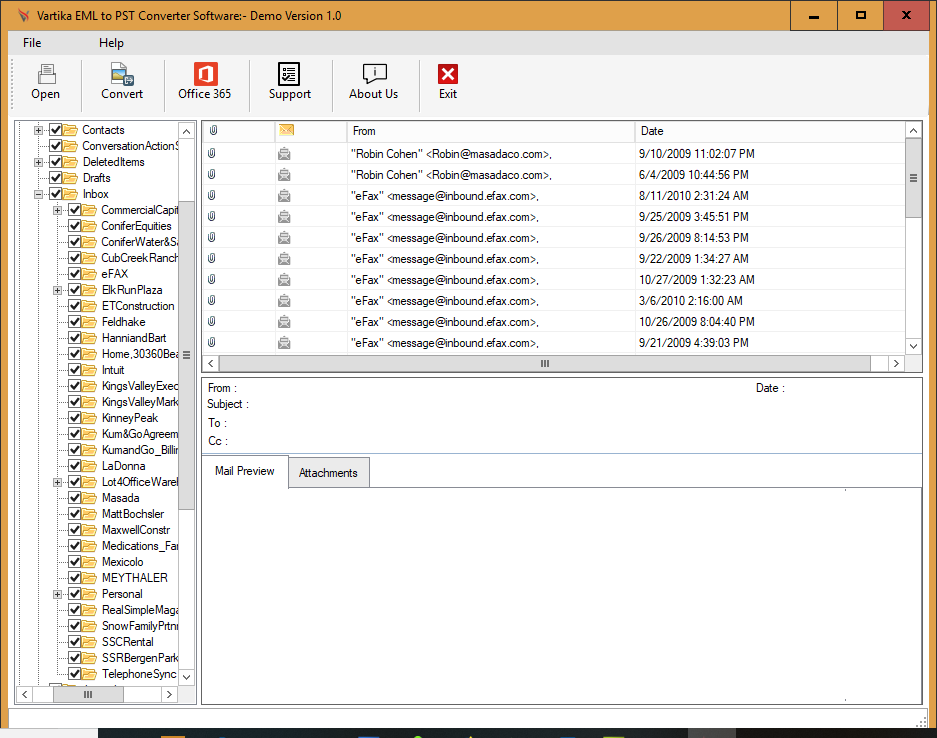
Task: Click the eFAX folder icon
Action: 90,274
